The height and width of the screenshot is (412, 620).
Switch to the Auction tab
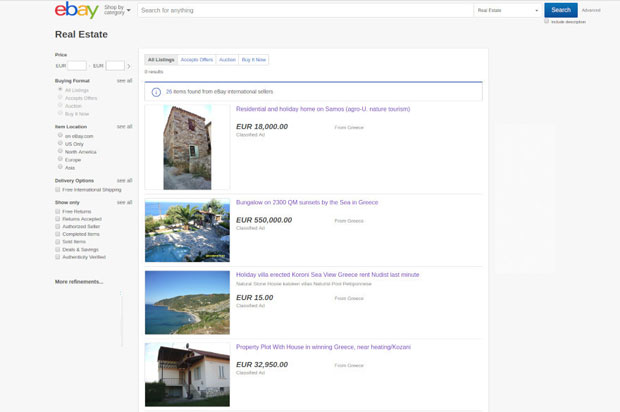[x=228, y=60]
